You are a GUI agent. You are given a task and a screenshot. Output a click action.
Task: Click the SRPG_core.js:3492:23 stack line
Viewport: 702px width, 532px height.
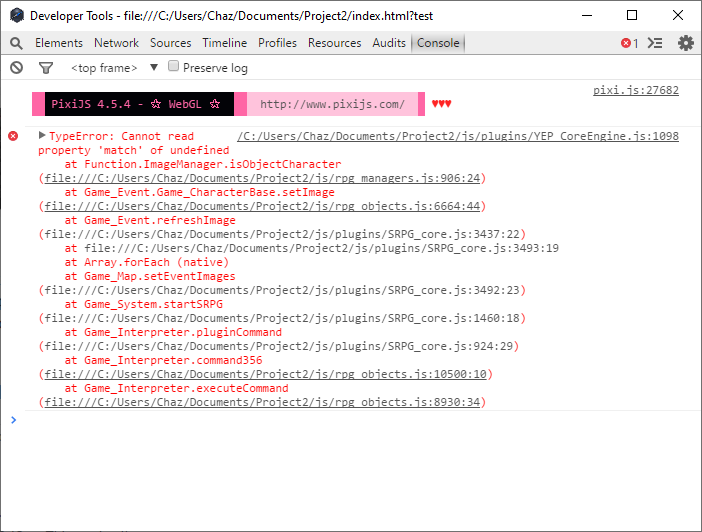click(x=282, y=290)
